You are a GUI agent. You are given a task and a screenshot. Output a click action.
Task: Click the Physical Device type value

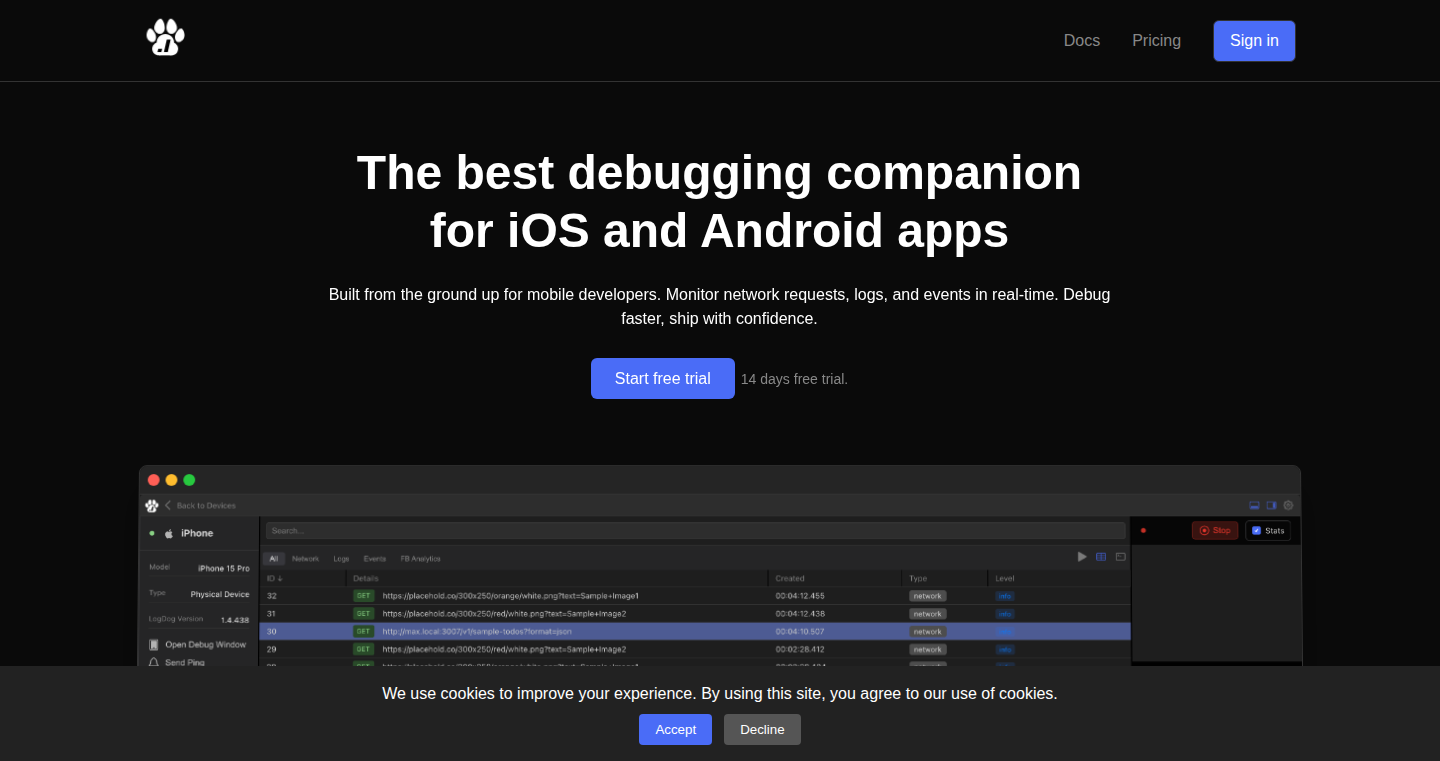(220, 594)
